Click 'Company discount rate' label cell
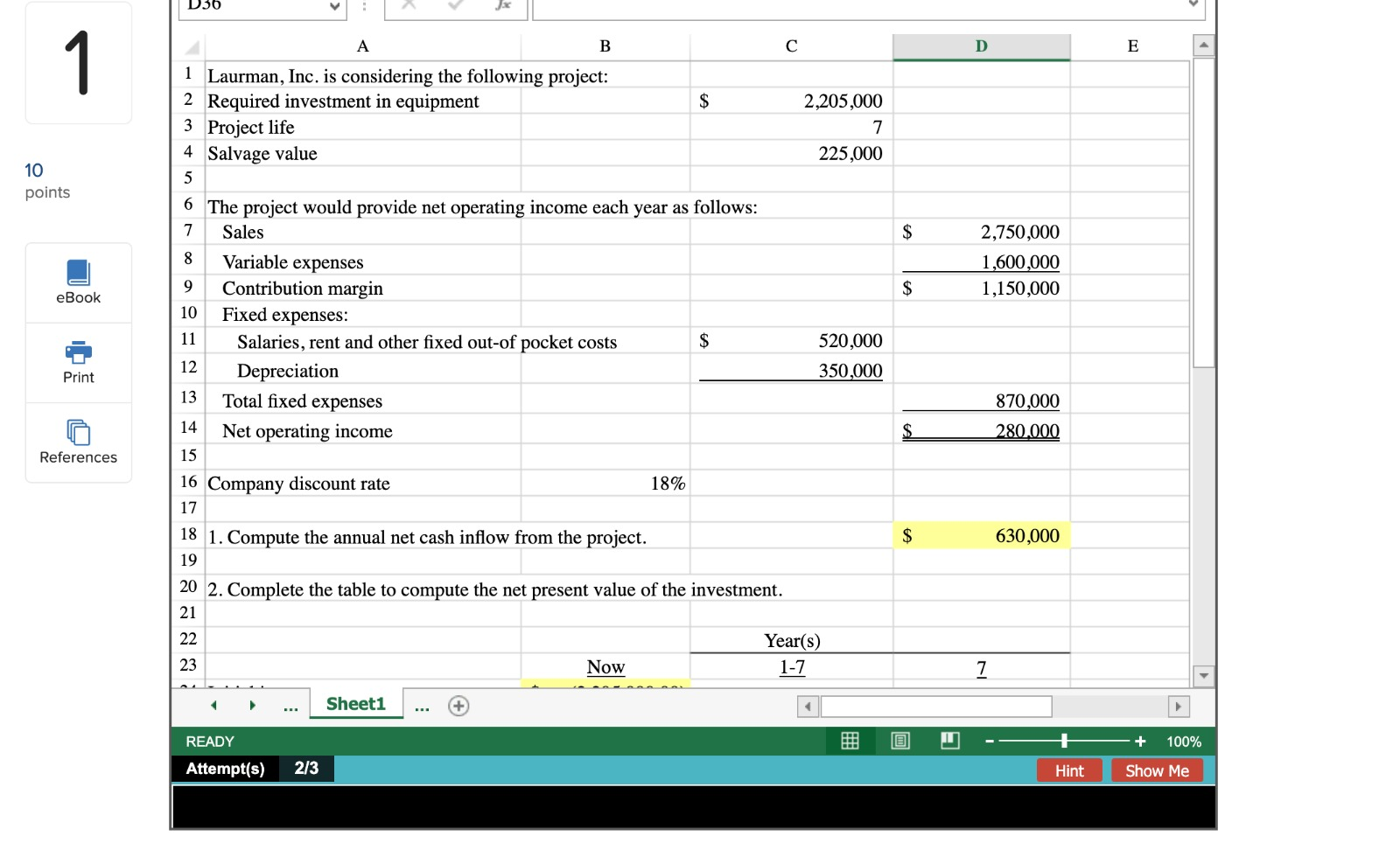 pos(363,484)
